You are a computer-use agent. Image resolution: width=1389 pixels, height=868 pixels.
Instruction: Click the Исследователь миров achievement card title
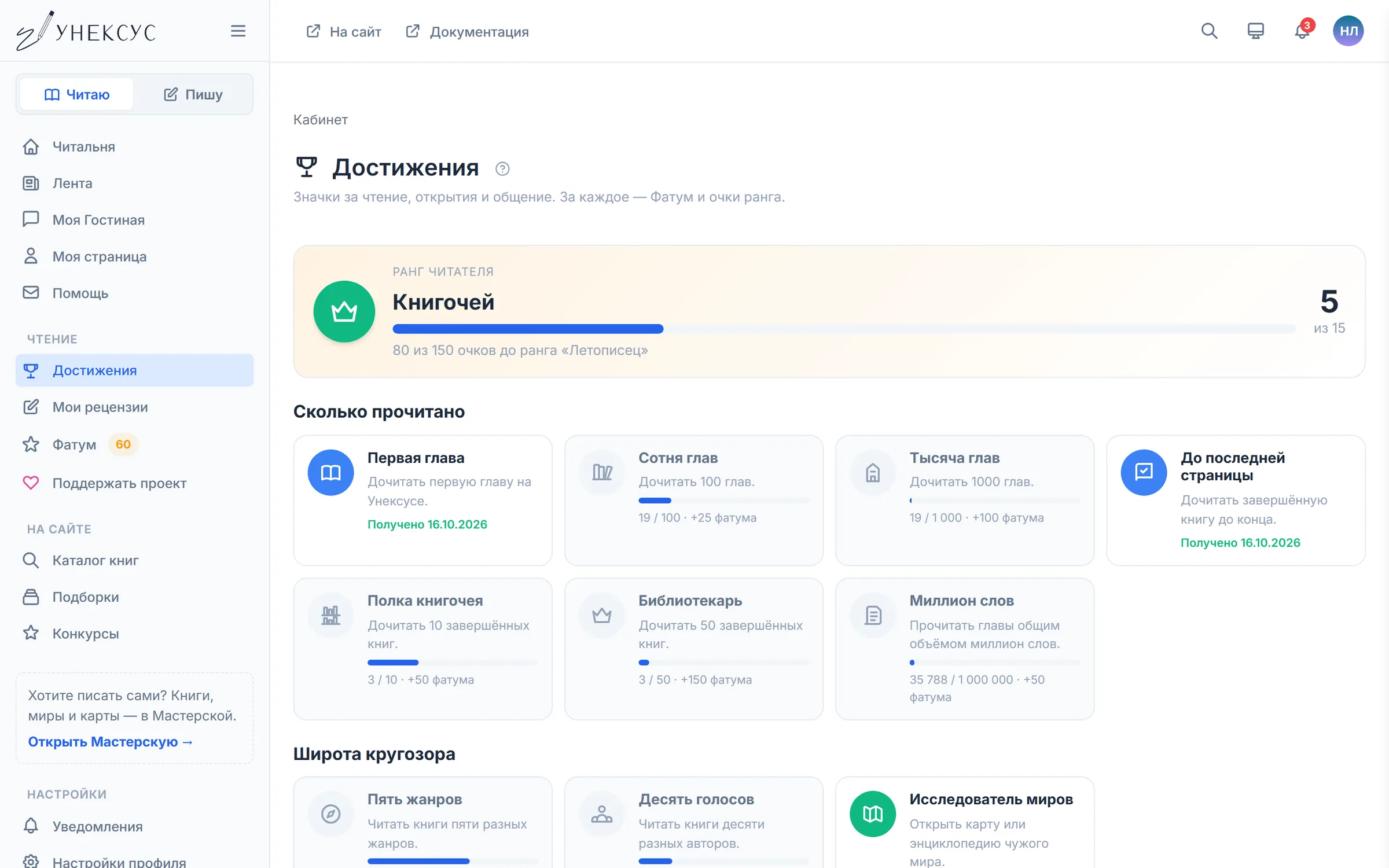pos(991,799)
